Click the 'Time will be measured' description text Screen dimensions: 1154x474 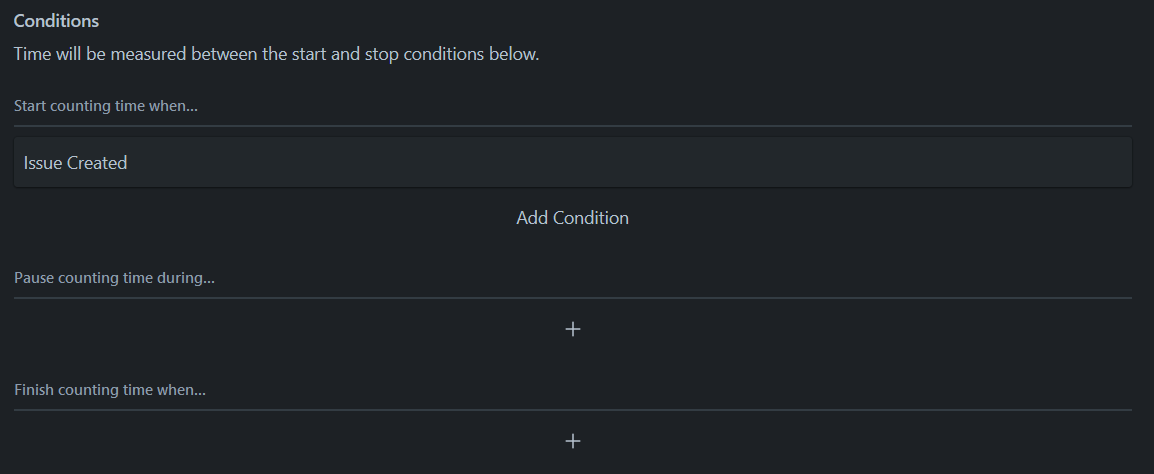pos(276,54)
